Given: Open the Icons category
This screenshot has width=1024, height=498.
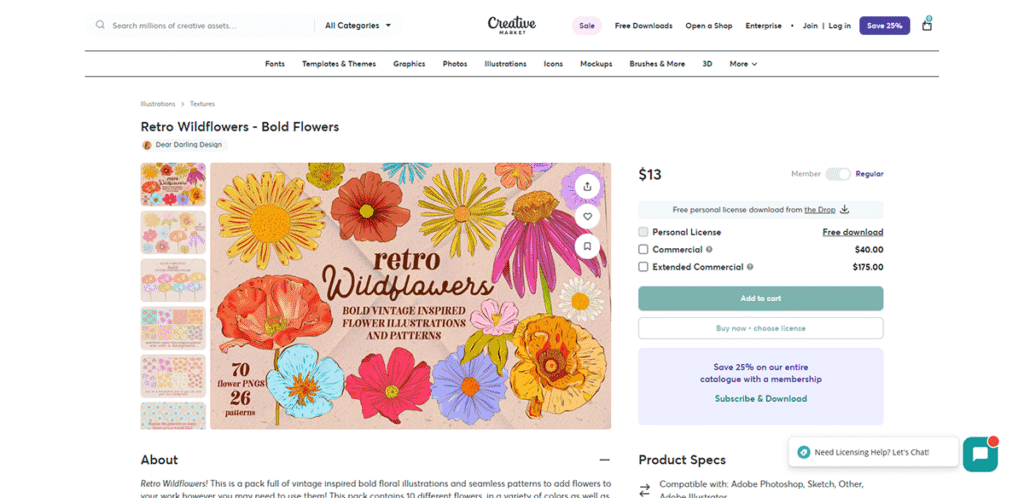Looking at the screenshot, I should (x=553, y=64).
